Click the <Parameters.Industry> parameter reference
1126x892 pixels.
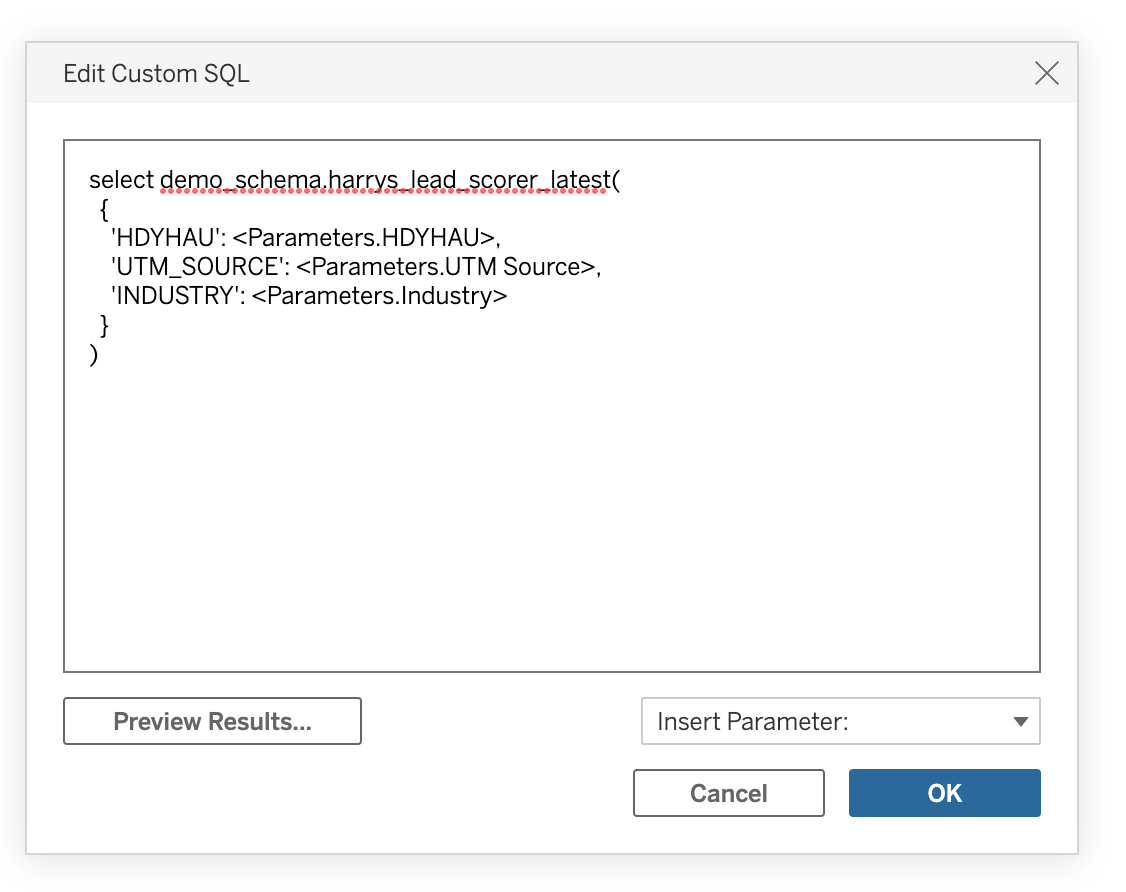(x=379, y=296)
